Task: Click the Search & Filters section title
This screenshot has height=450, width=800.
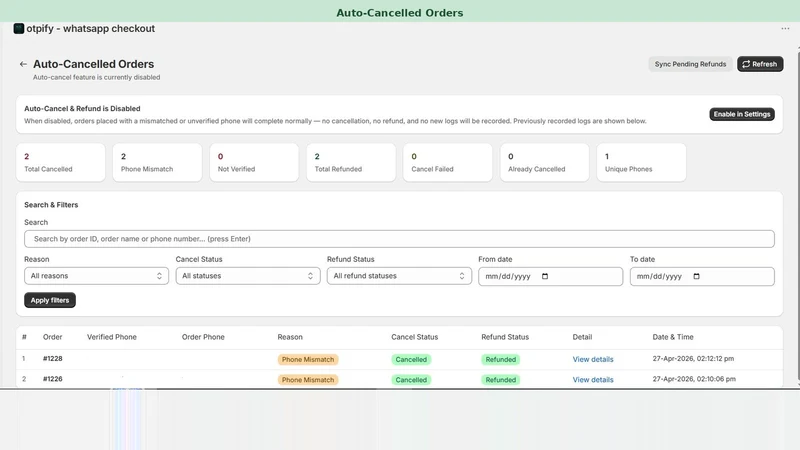Action: (x=51, y=205)
